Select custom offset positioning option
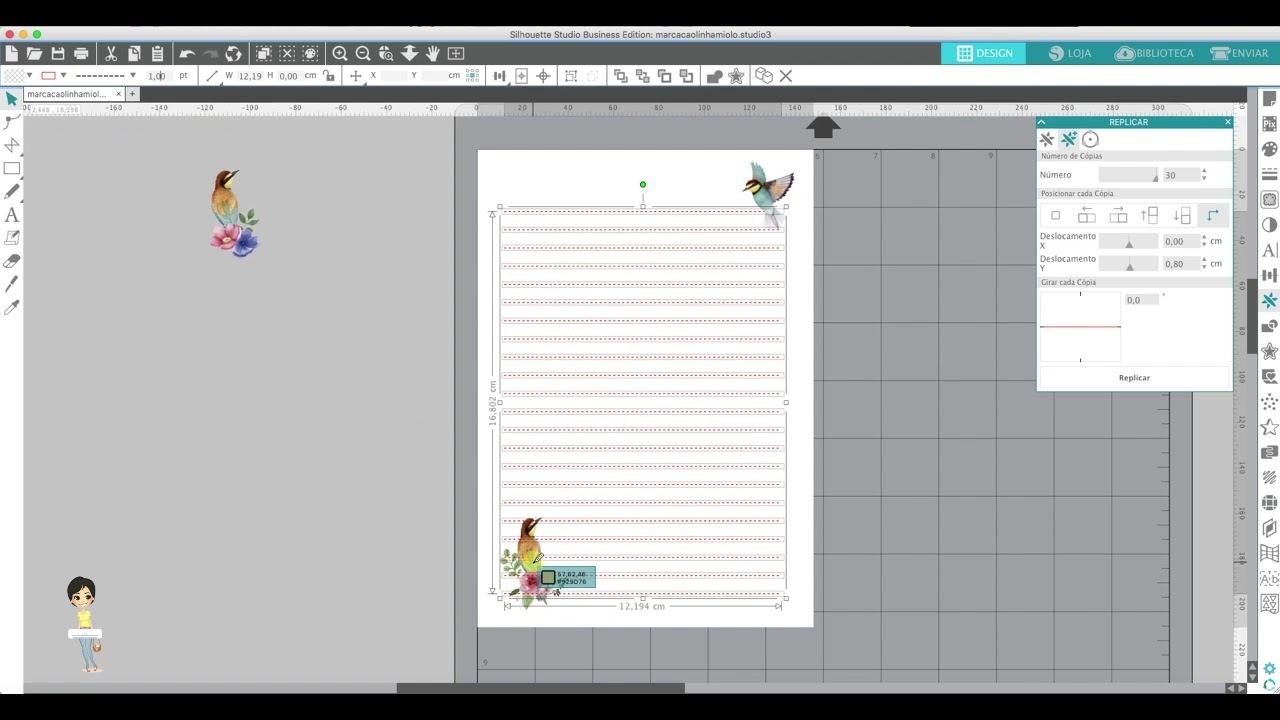The height and width of the screenshot is (720, 1280). click(x=1213, y=215)
